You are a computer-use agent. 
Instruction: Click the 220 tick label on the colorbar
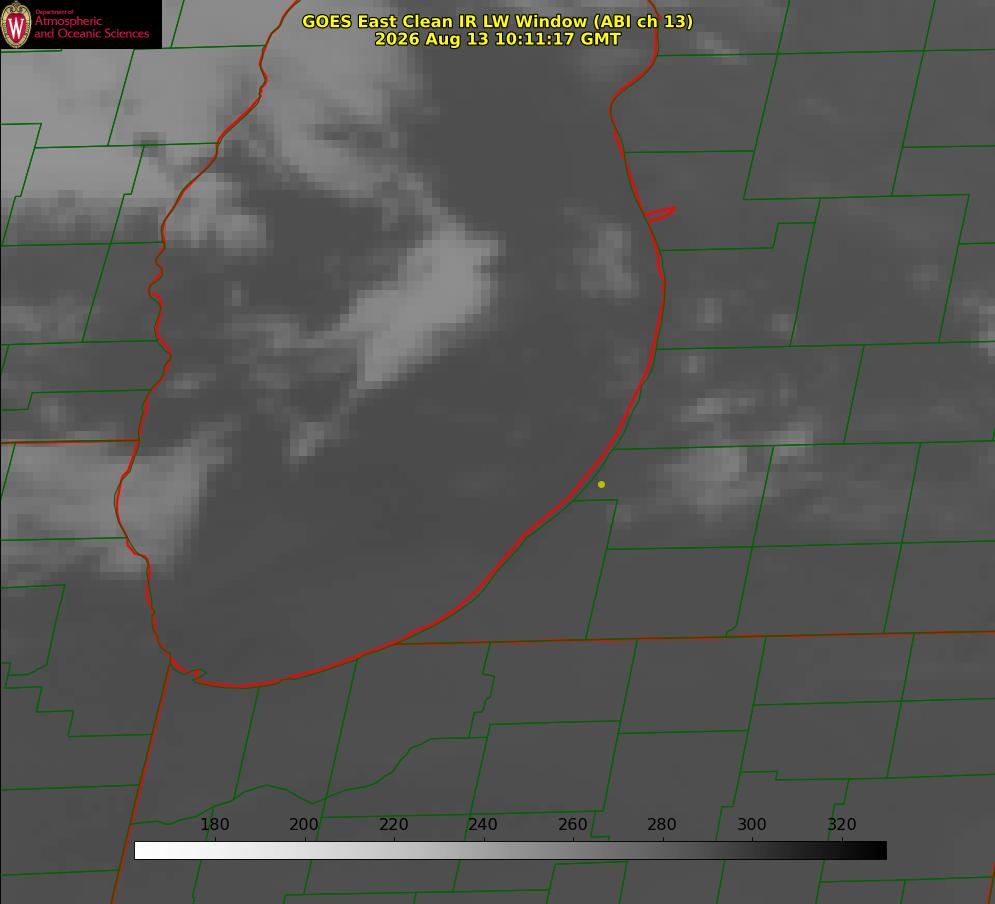(x=393, y=824)
